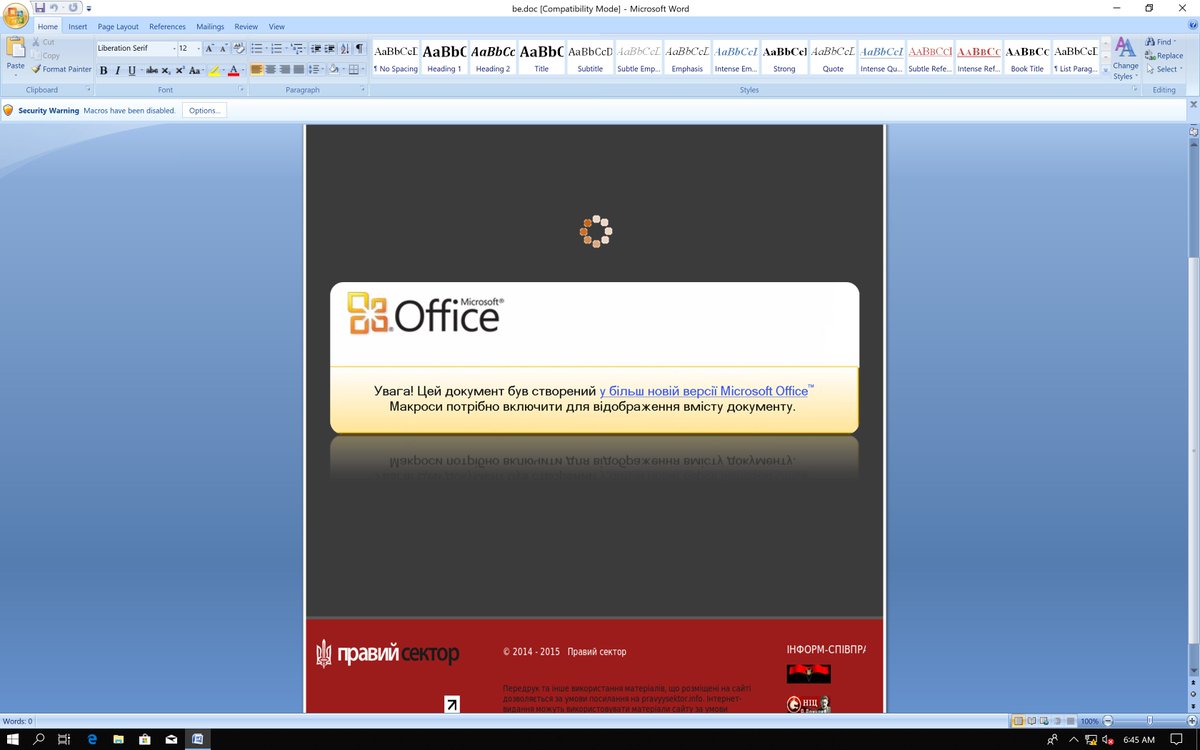Open the Clipboard group dialog launcher
1200x750 pixels.
87,90
